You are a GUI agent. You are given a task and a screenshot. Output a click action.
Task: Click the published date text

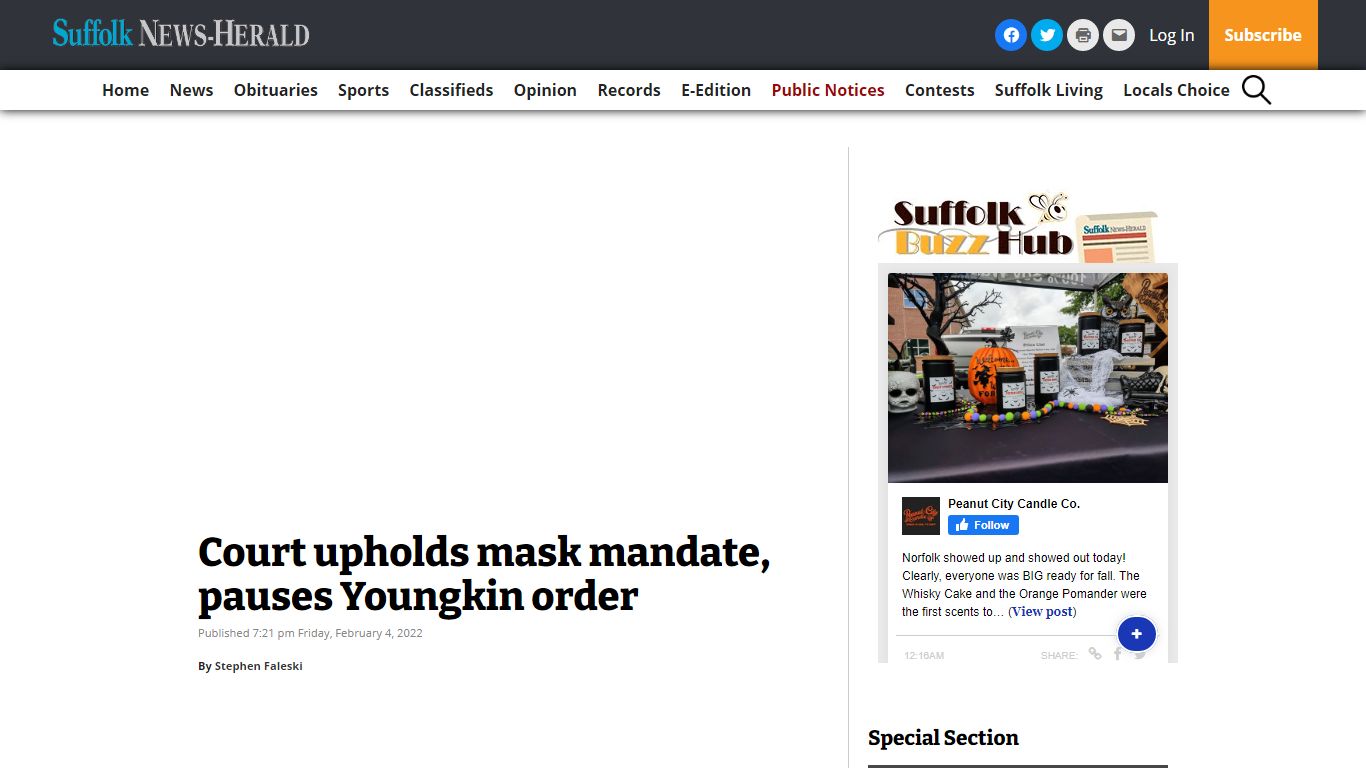coord(310,633)
